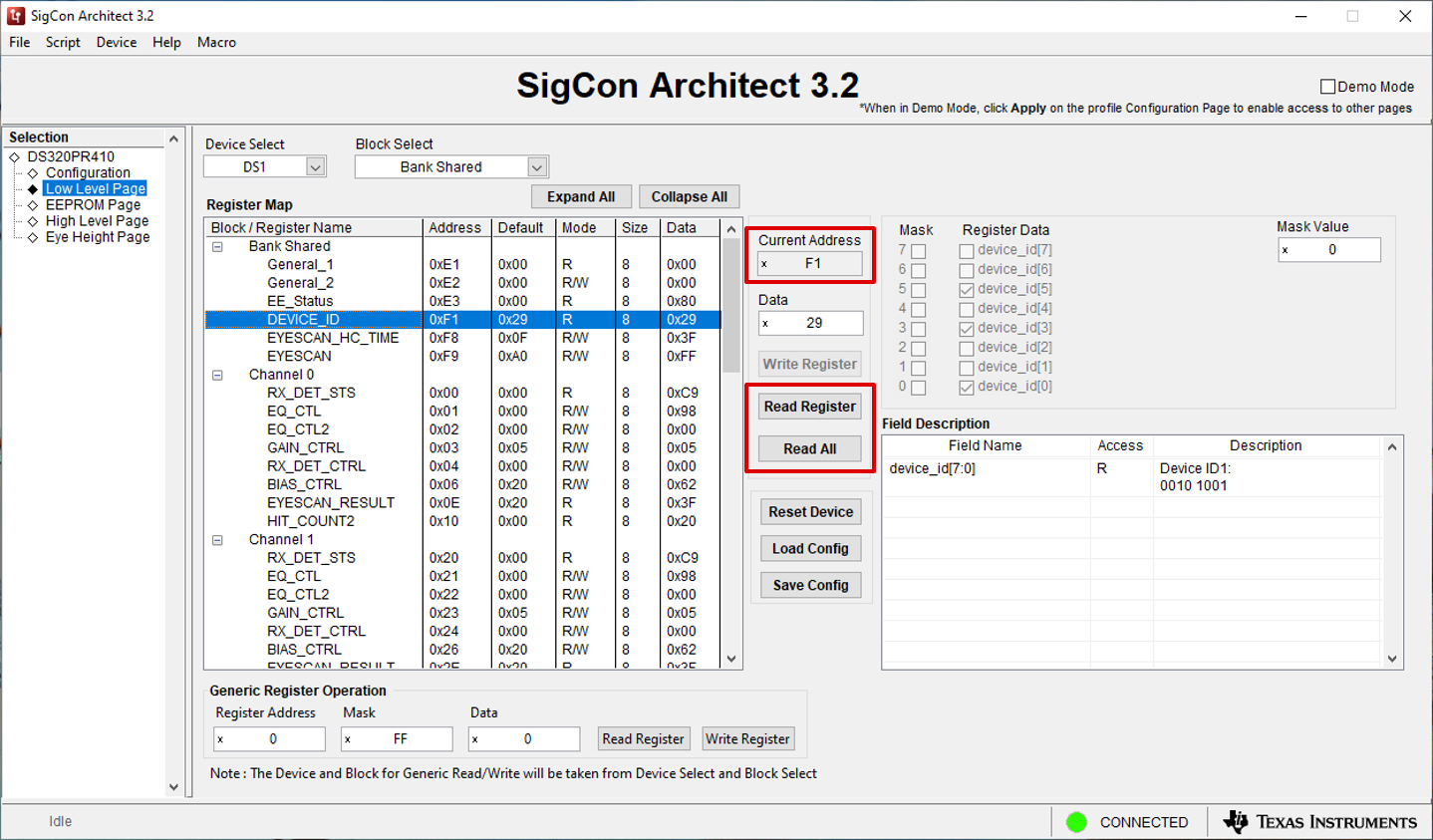Toggle the device_id[0] register data checkbox

(x=966, y=388)
